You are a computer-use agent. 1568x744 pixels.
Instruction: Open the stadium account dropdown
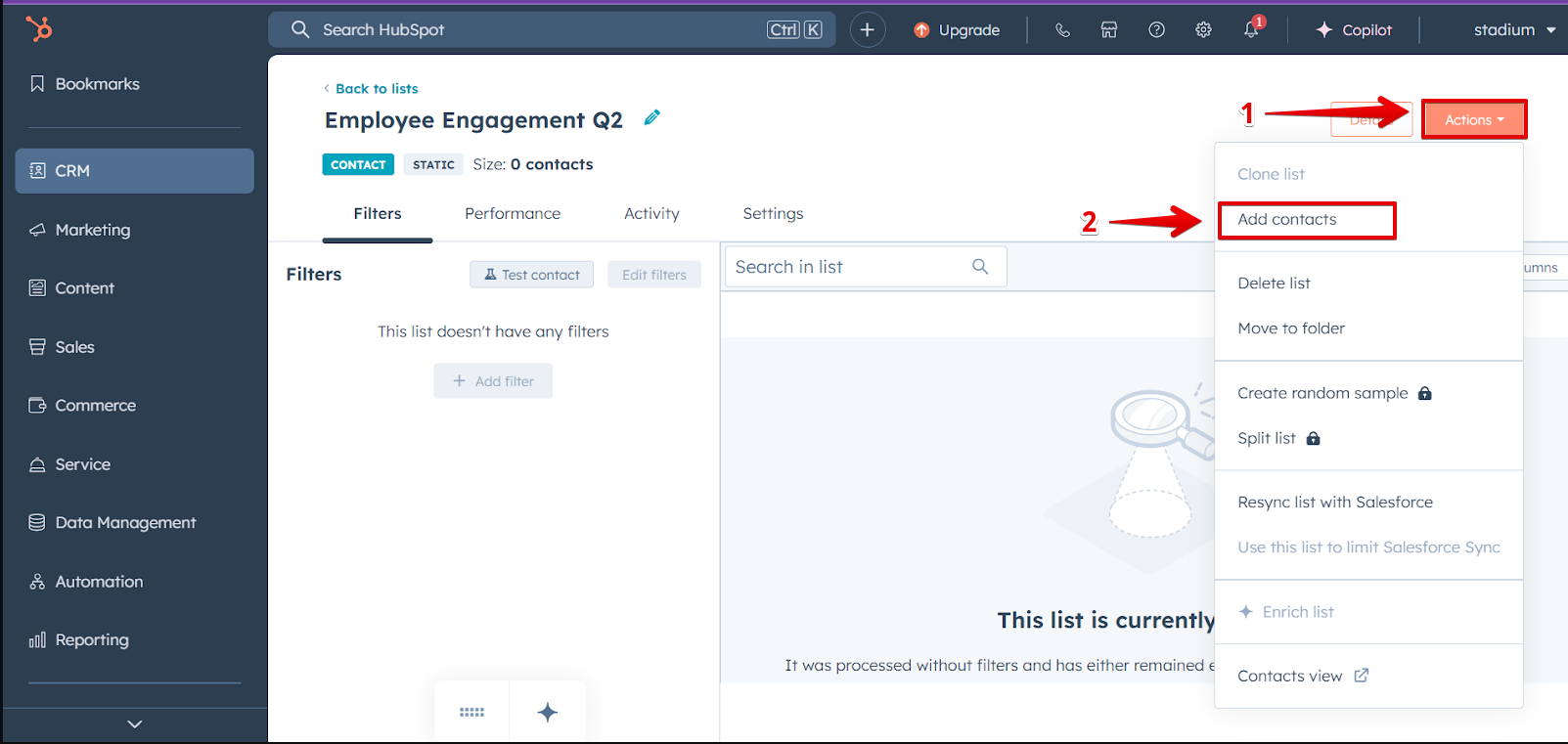(x=1514, y=30)
